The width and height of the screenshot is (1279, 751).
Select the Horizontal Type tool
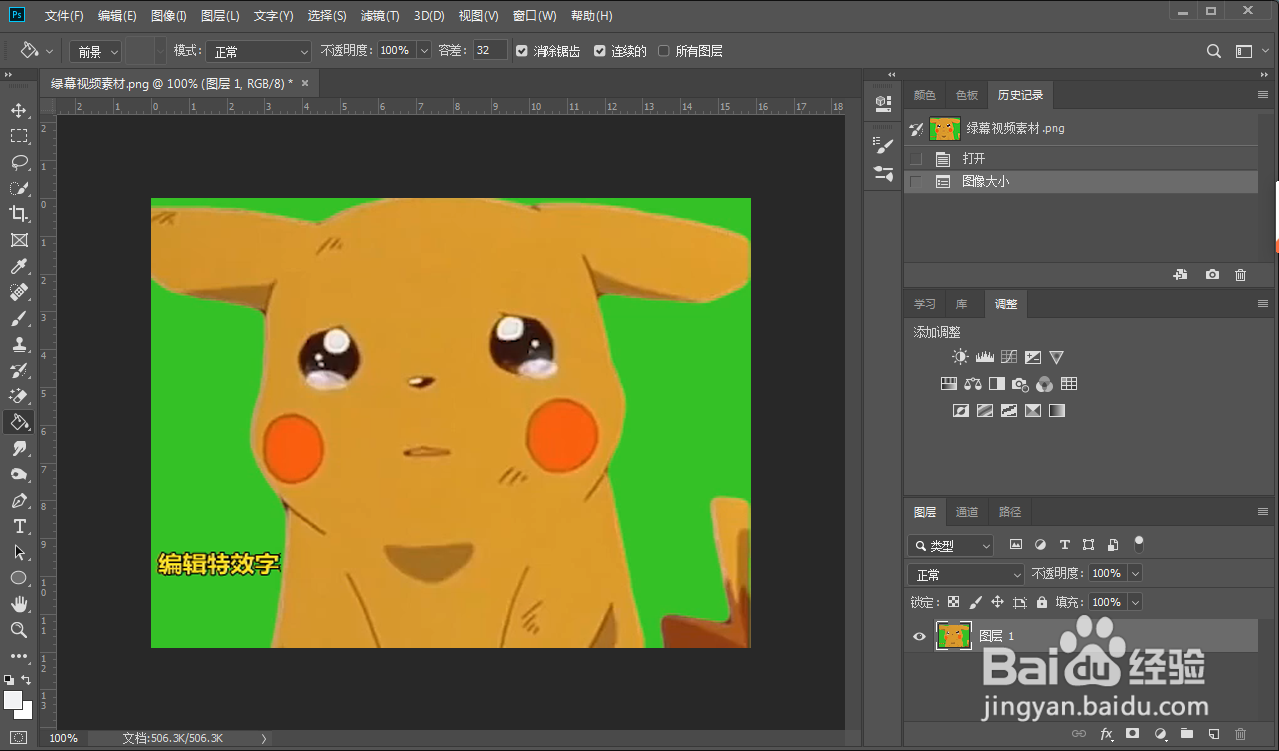pos(19,526)
